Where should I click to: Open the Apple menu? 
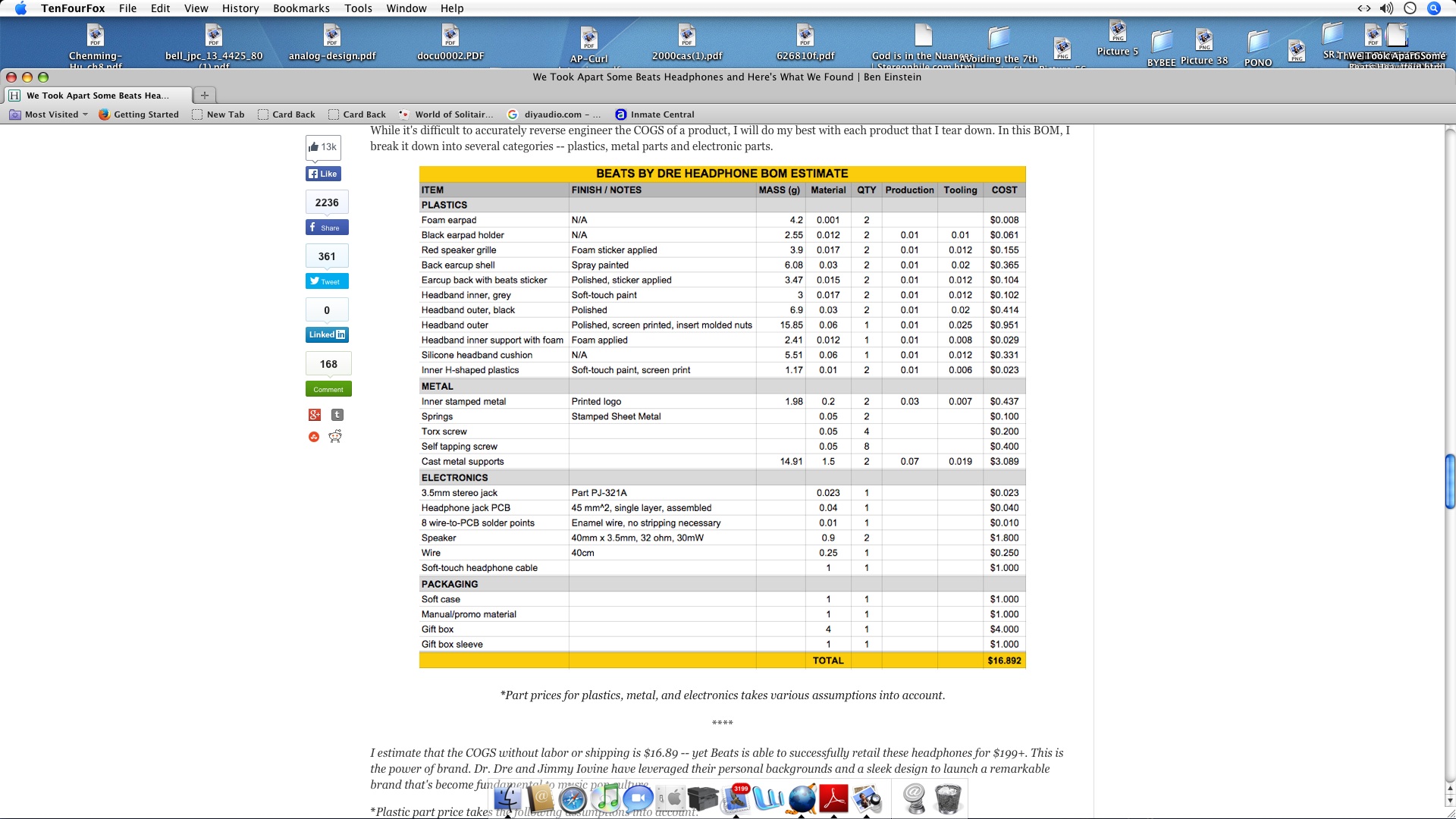pyautogui.click(x=20, y=8)
